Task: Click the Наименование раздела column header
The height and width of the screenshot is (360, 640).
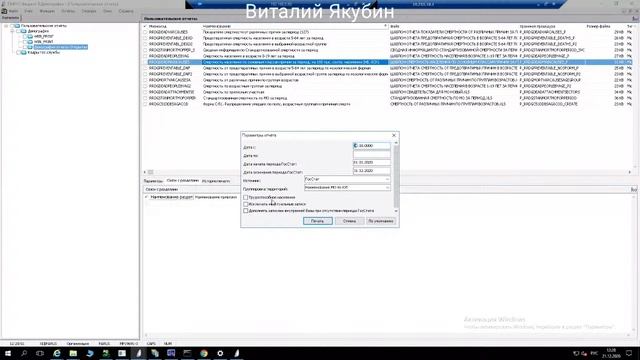Action: pos(171,197)
